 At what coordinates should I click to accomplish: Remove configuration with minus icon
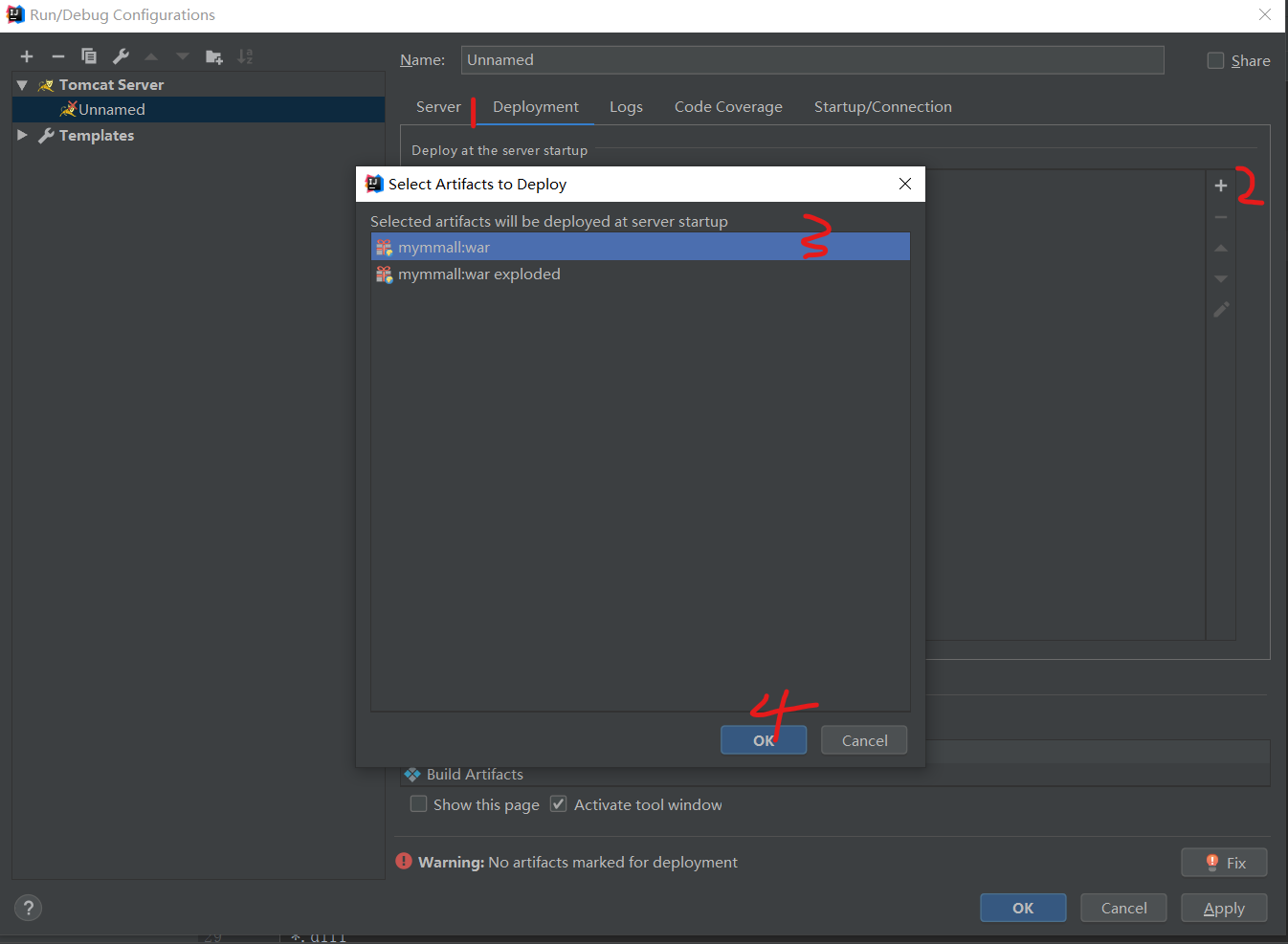tap(58, 56)
